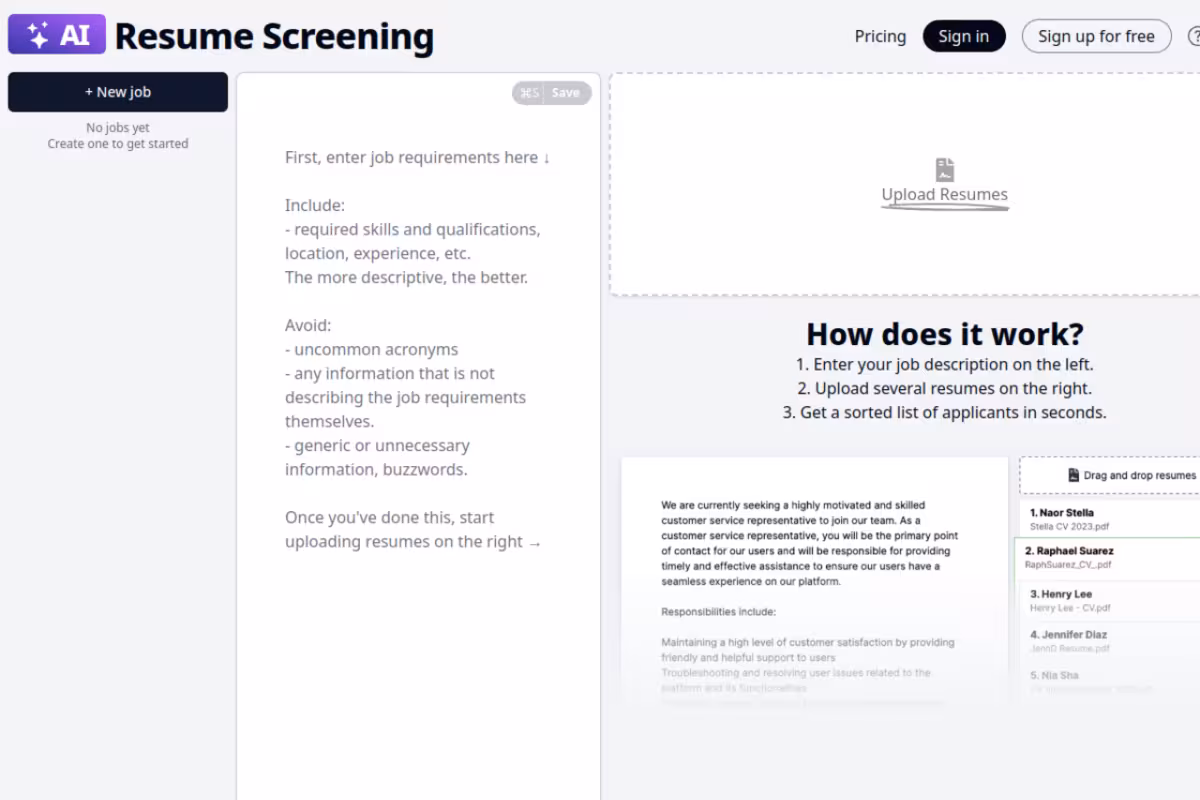
Task: Click file icon next to Drag and drop resumes
Action: click(x=1074, y=476)
